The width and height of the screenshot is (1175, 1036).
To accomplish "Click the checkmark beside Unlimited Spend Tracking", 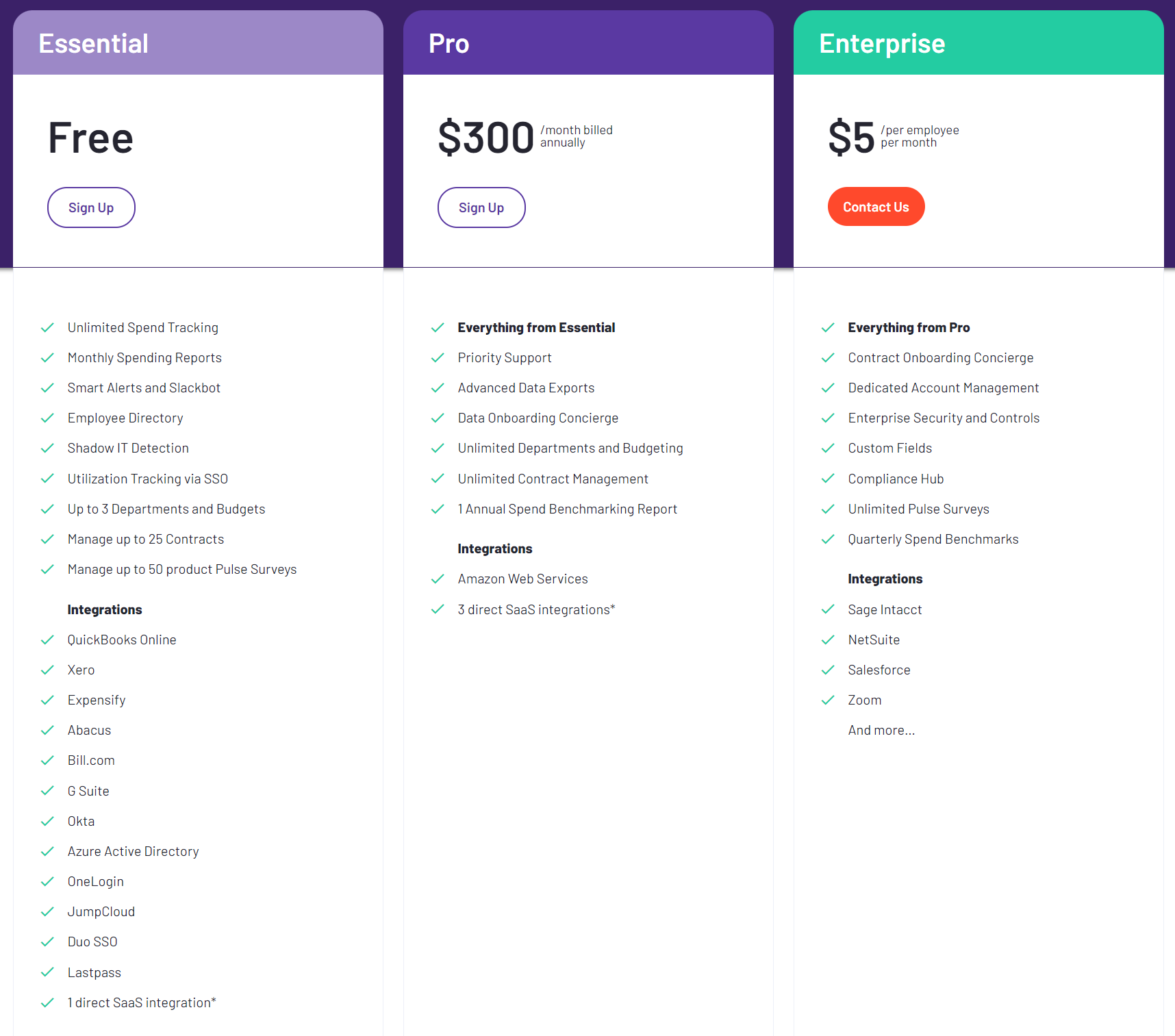I will pyautogui.click(x=47, y=328).
